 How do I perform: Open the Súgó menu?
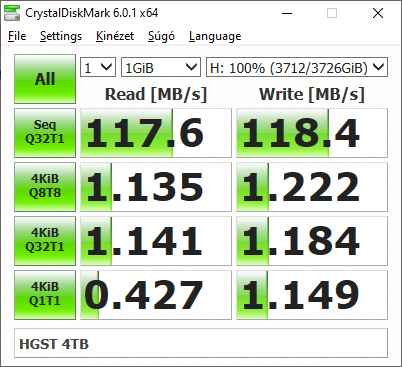161,36
